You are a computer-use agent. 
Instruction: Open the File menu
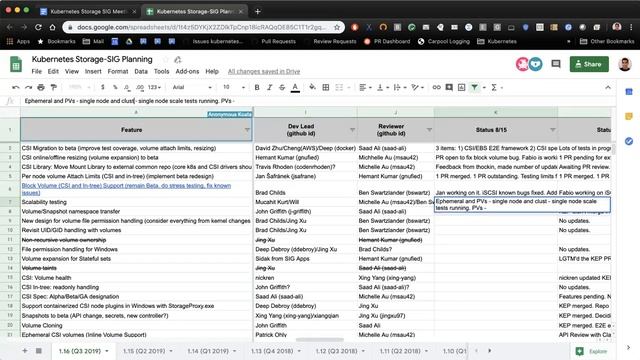coord(37,71)
